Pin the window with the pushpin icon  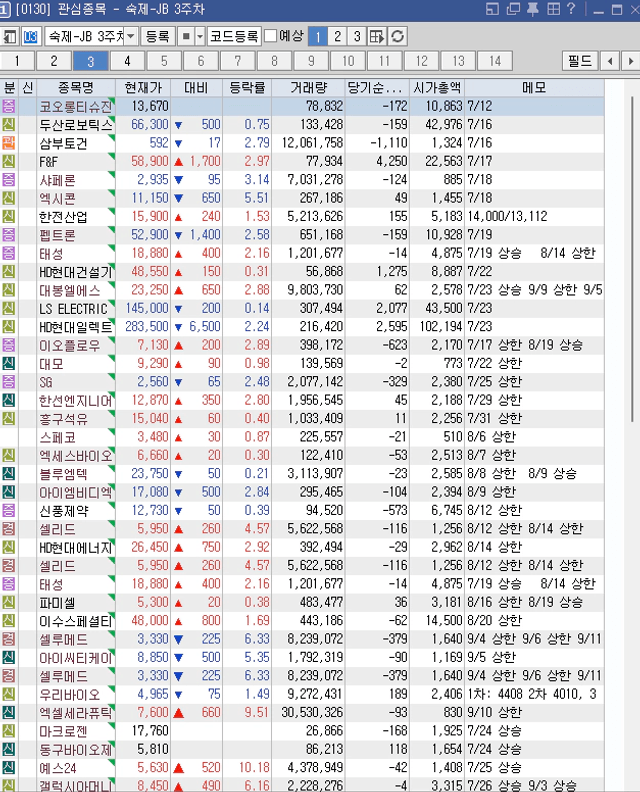click(533, 9)
